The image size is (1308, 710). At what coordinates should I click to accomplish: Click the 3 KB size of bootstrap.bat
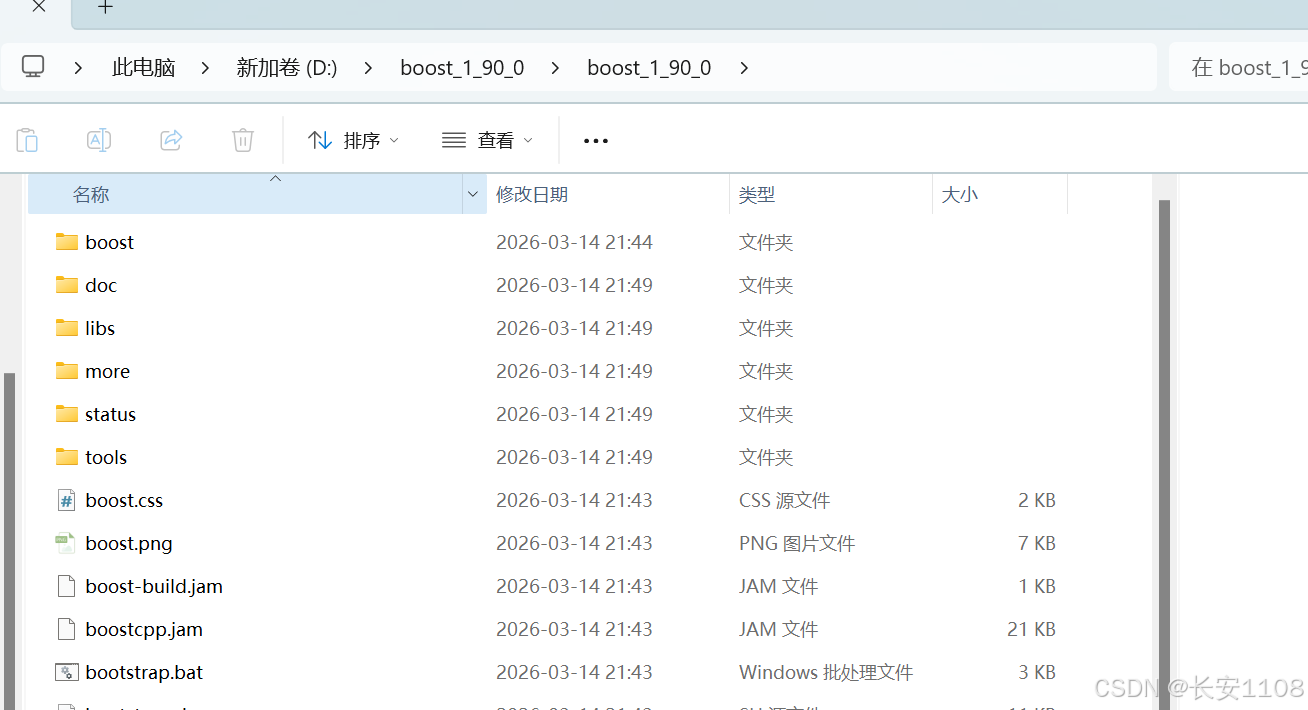(x=1037, y=672)
